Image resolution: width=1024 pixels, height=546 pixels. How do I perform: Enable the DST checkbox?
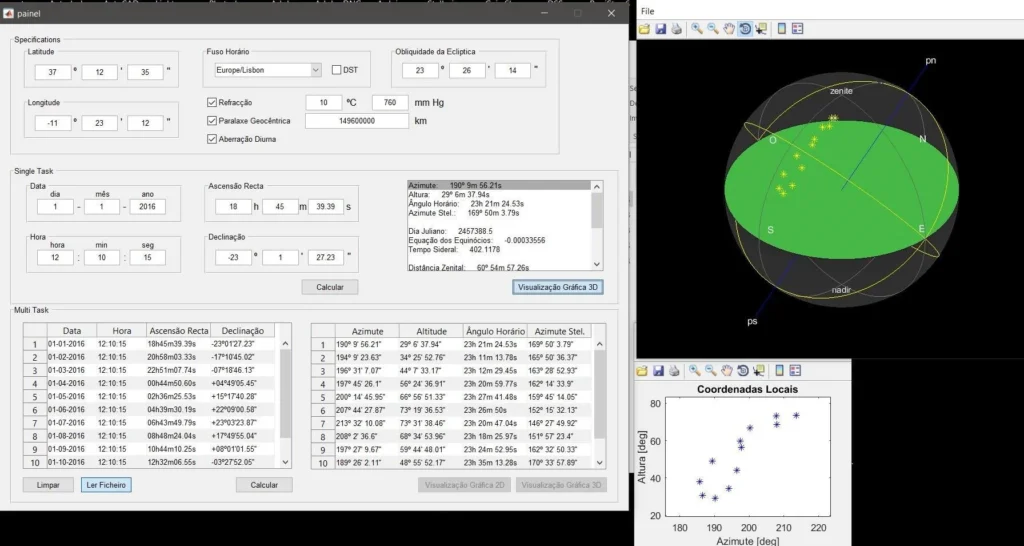pos(337,70)
